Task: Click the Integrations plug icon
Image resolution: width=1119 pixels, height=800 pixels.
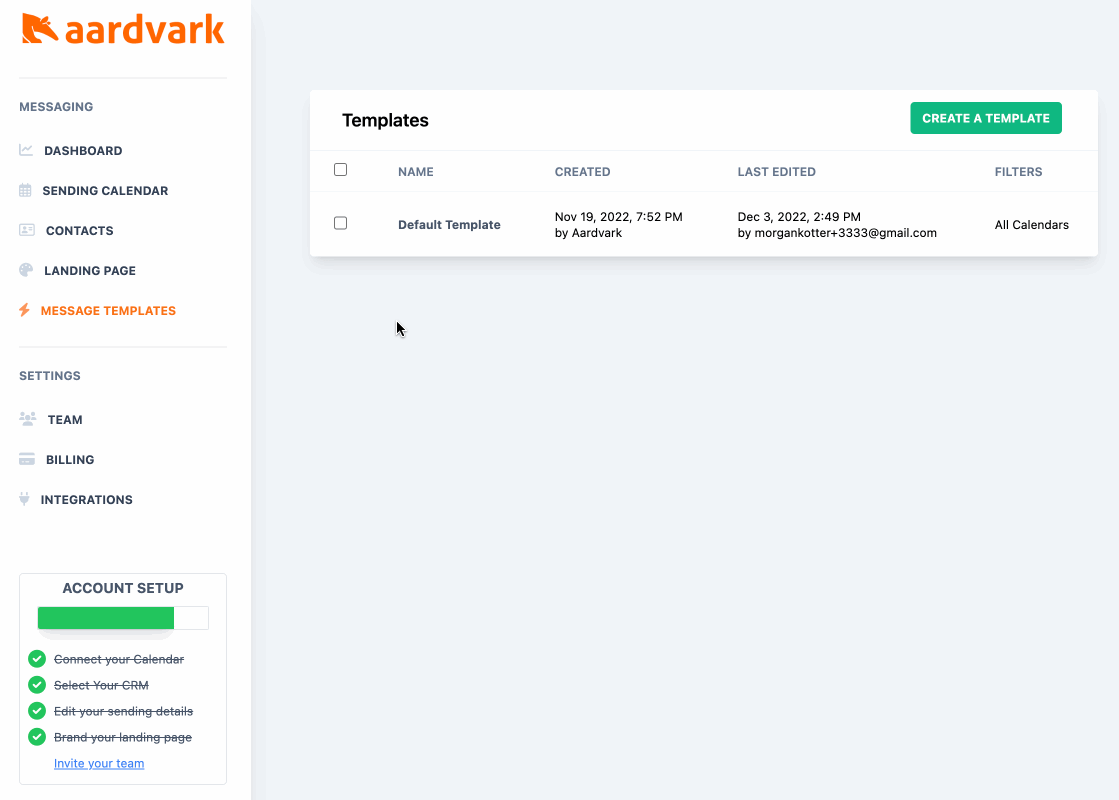Action: click(x=25, y=500)
